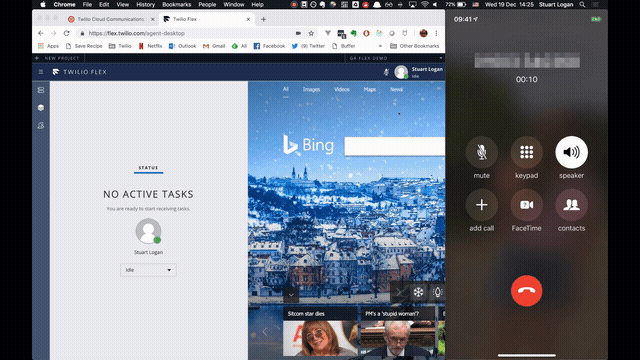Bookmark this page with the star
This screenshot has width=640, height=360.
click(x=311, y=33)
